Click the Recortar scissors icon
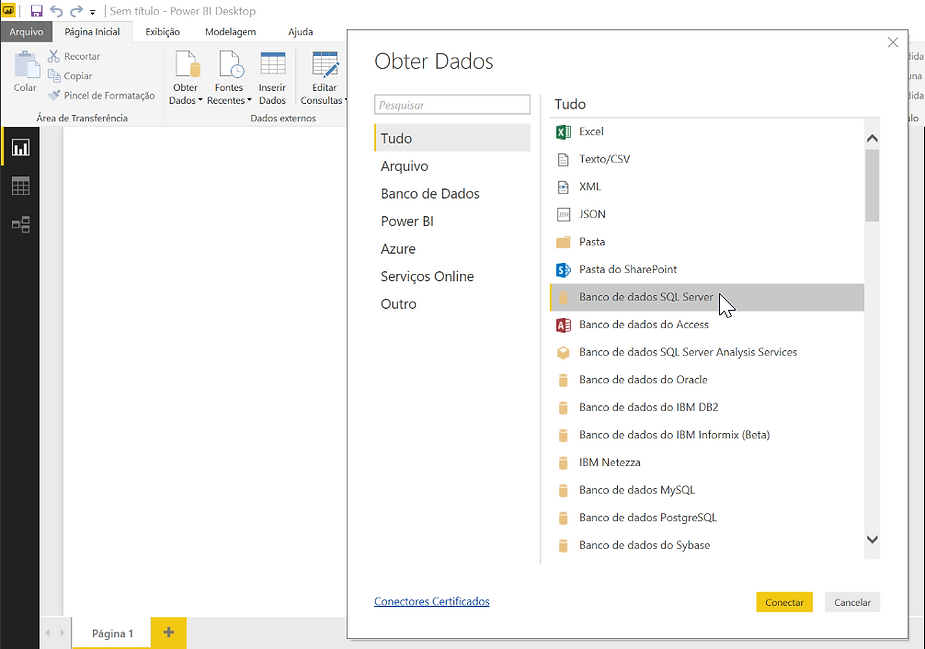This screenshot has width=925, height=649. [x=54, y=56]
